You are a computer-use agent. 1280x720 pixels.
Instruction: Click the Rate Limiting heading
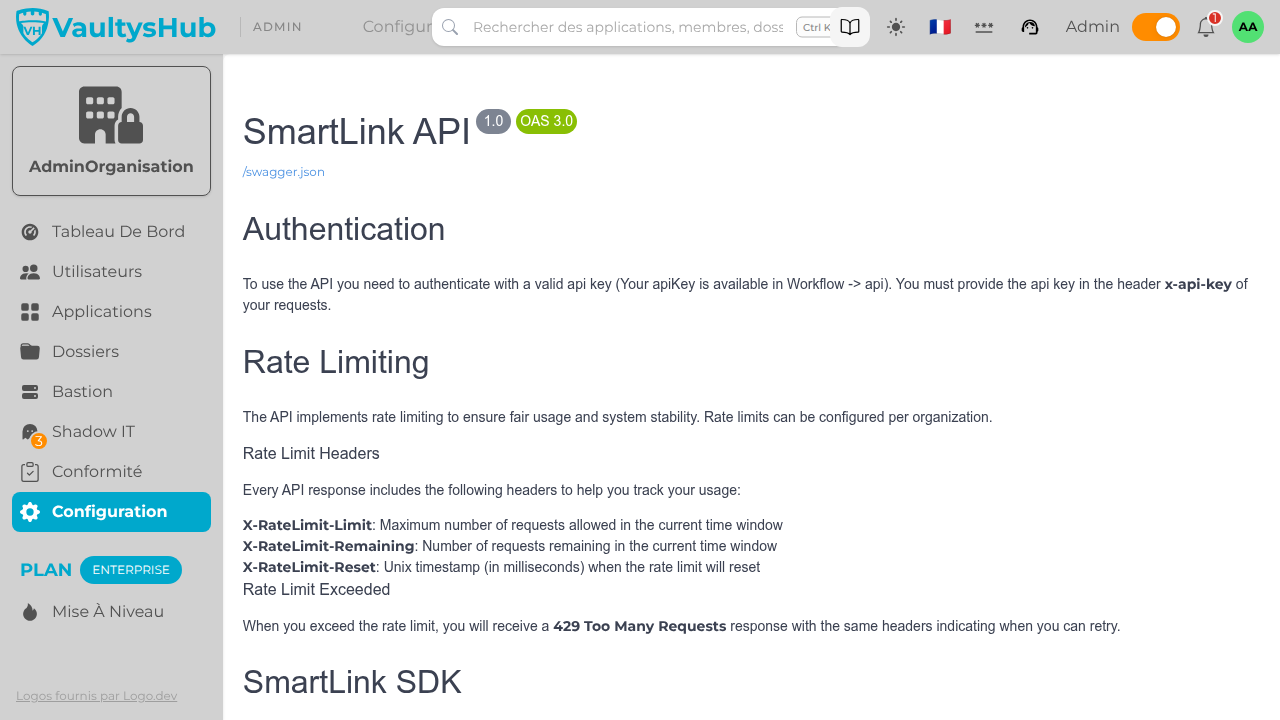336,362
